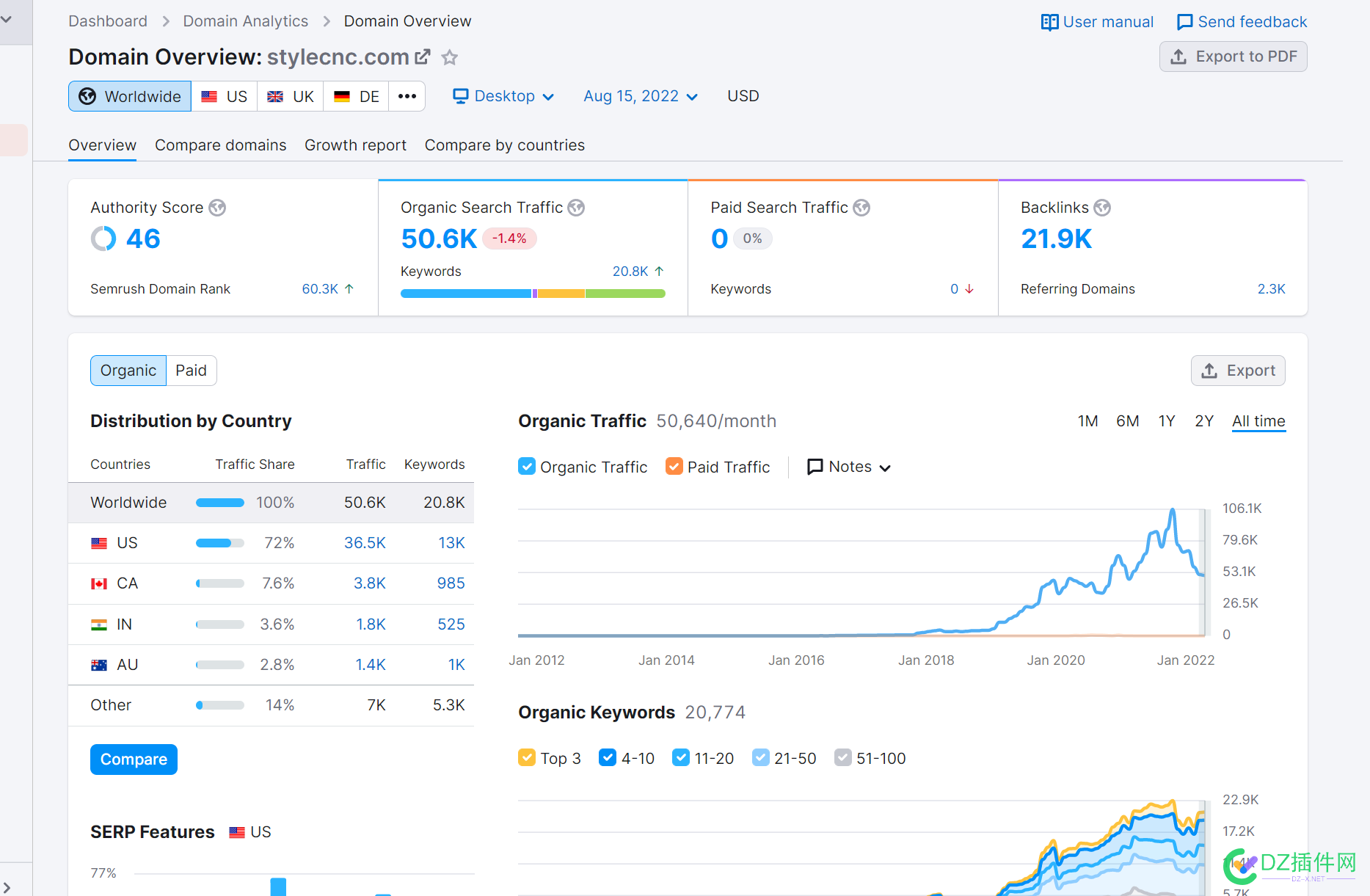
Task: Click the Australia flag in country table
Action: coord(99,665)
